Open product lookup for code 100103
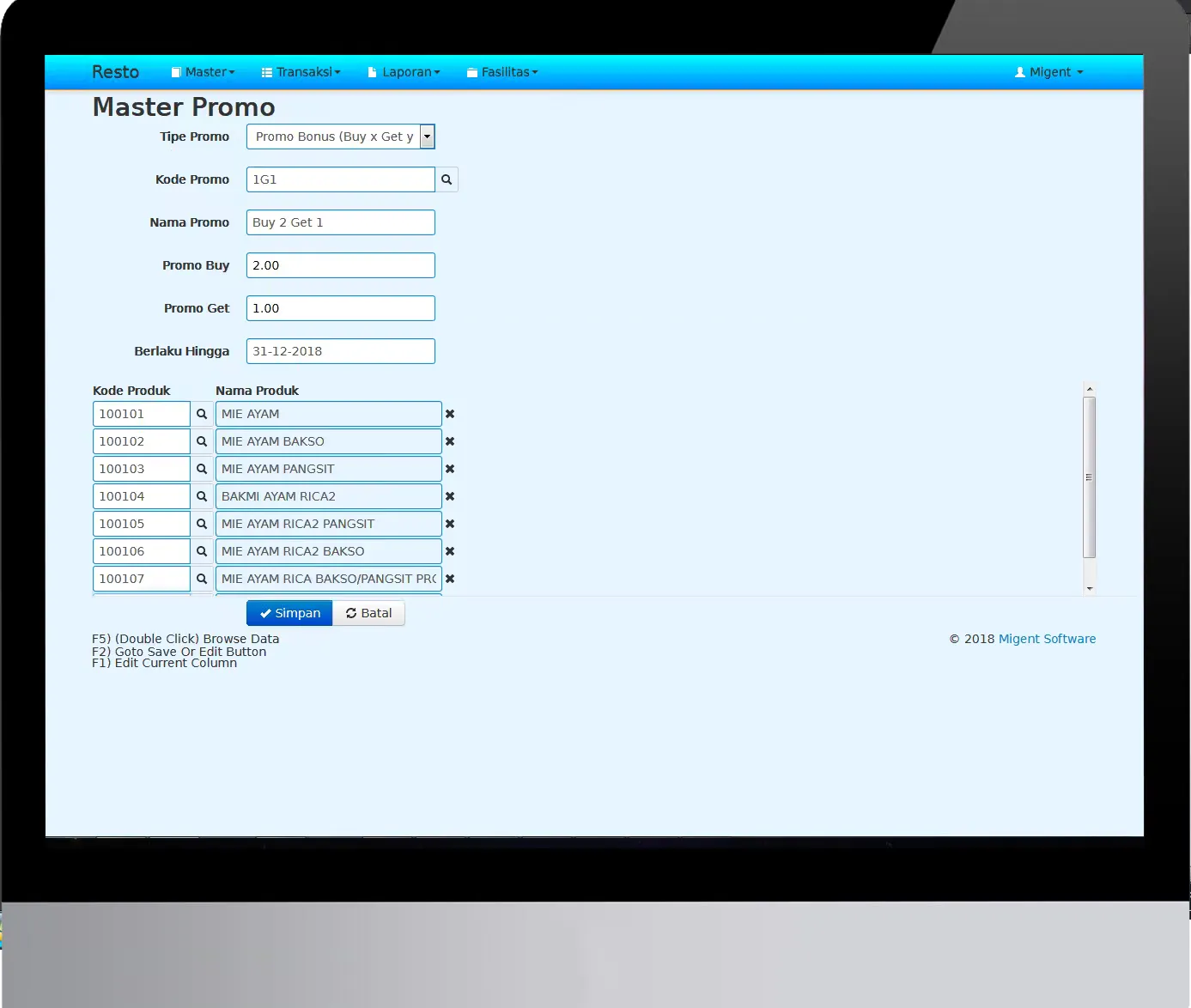 pos(202,469)
